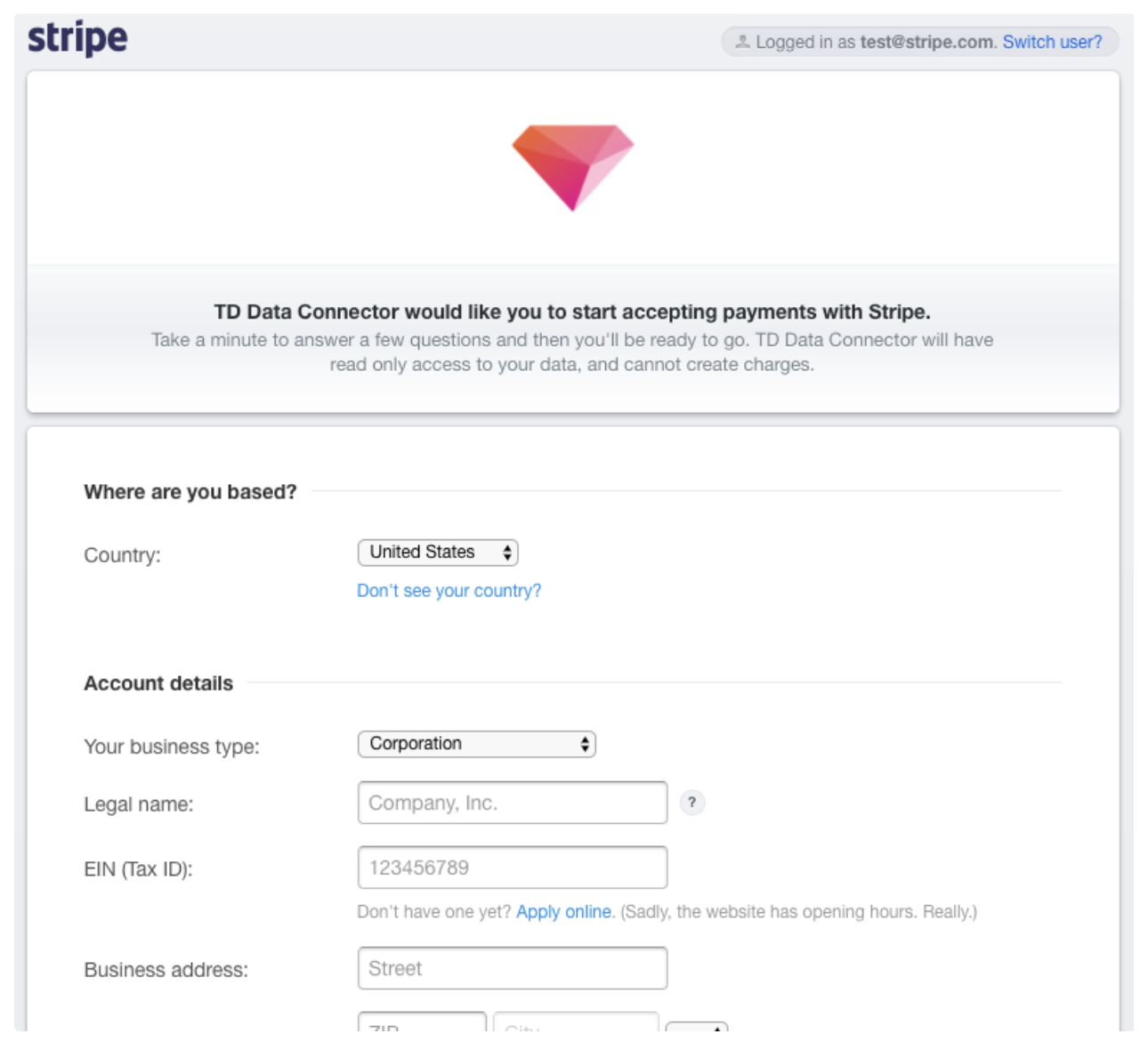Click the Stripe logo
Viewport: 1148px width, 1050px height.
click(77, 38)
